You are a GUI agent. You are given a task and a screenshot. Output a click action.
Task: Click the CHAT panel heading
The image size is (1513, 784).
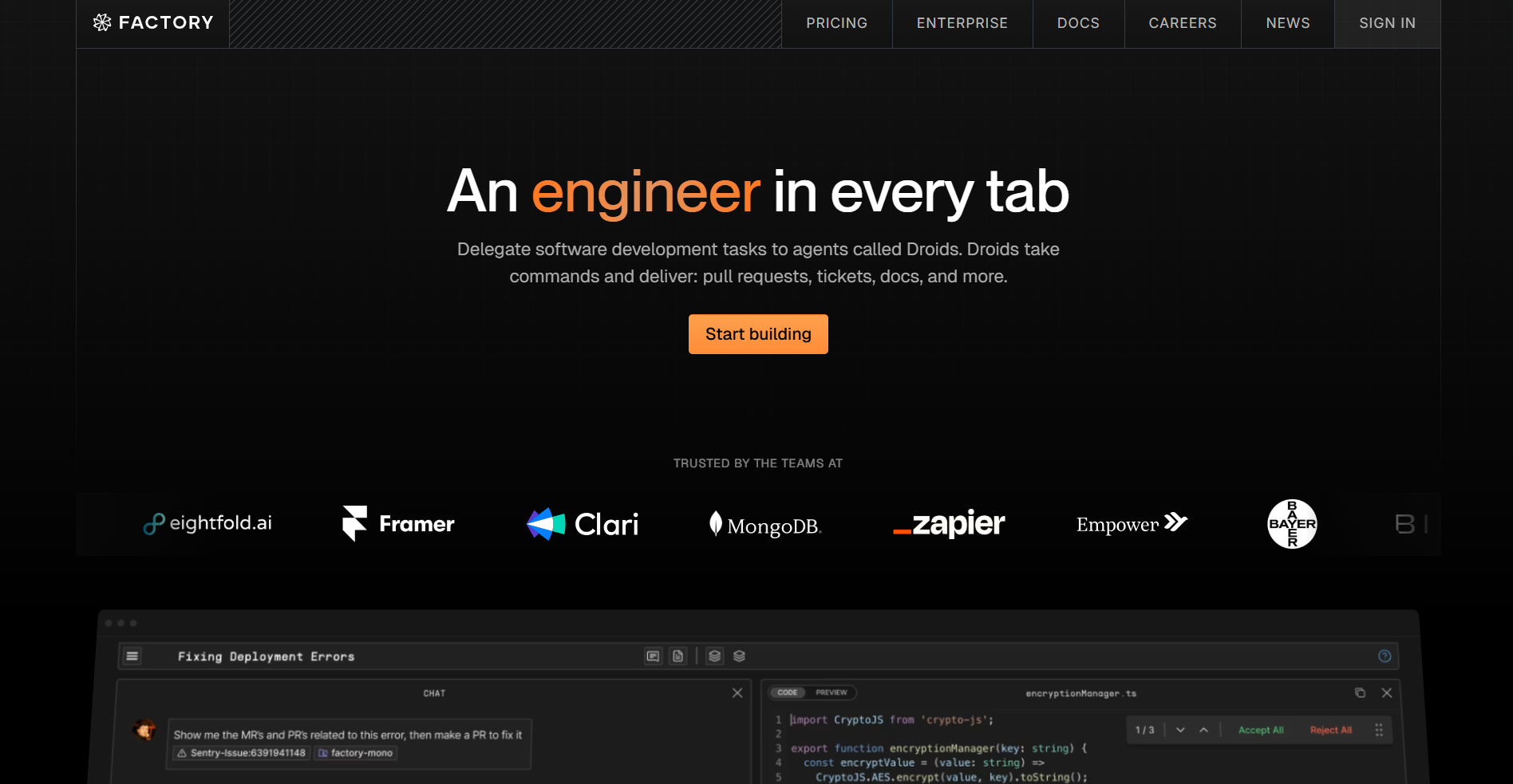434,693
